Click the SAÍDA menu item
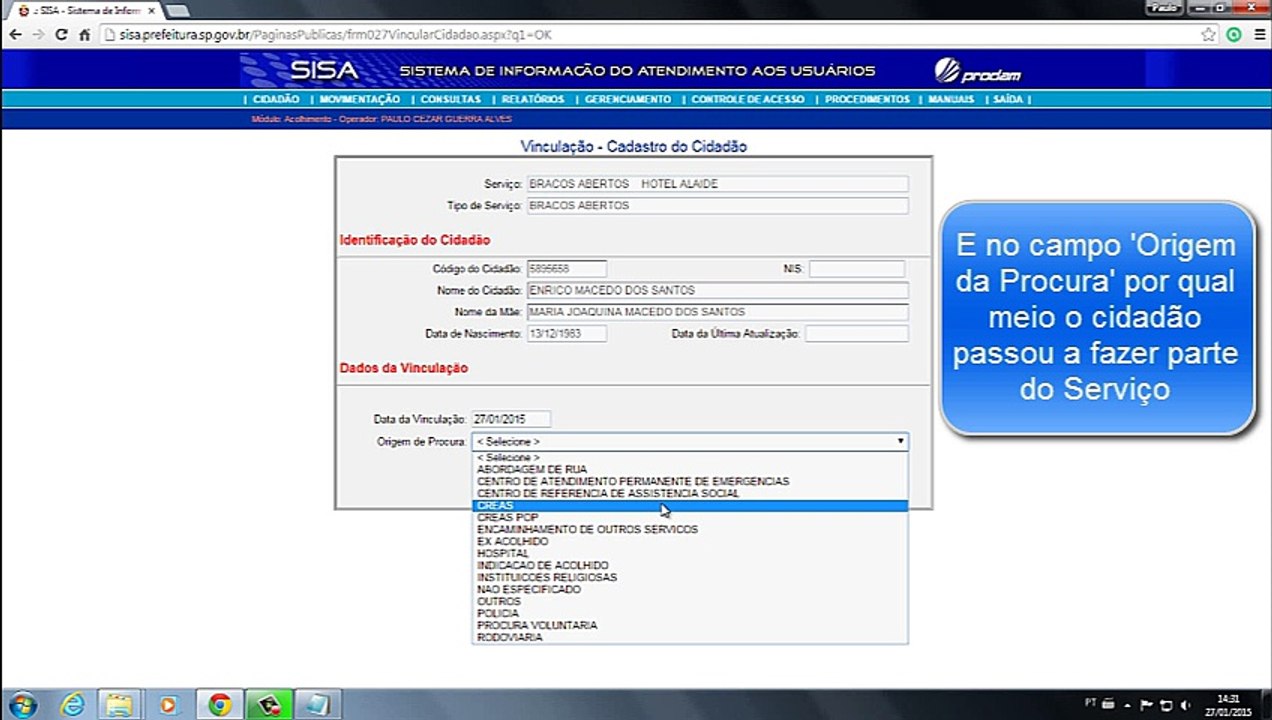Viewport: 1272px width, 720px height. pos(1008,100)
